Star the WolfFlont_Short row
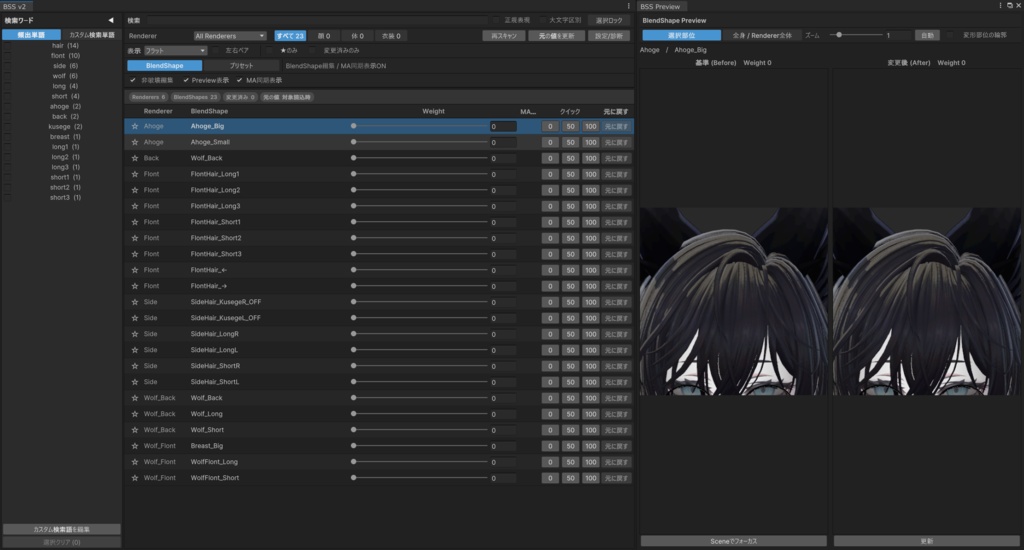1024x550 pixels. 135,478
